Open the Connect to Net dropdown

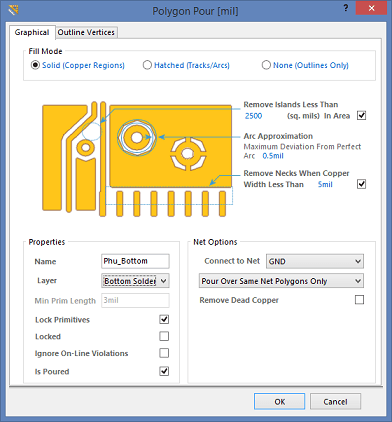(x=315, y=261)
